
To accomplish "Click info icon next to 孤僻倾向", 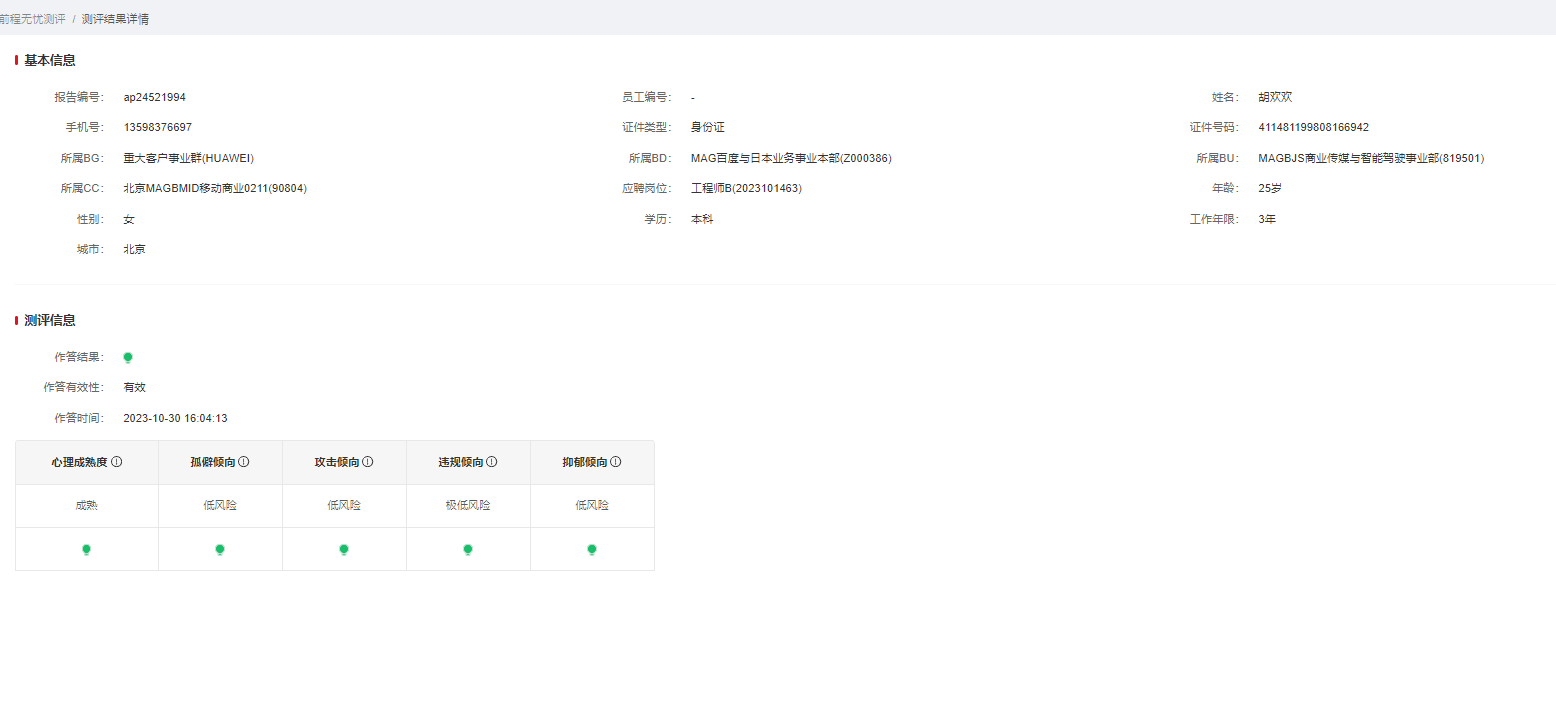I will pos(244,462).
